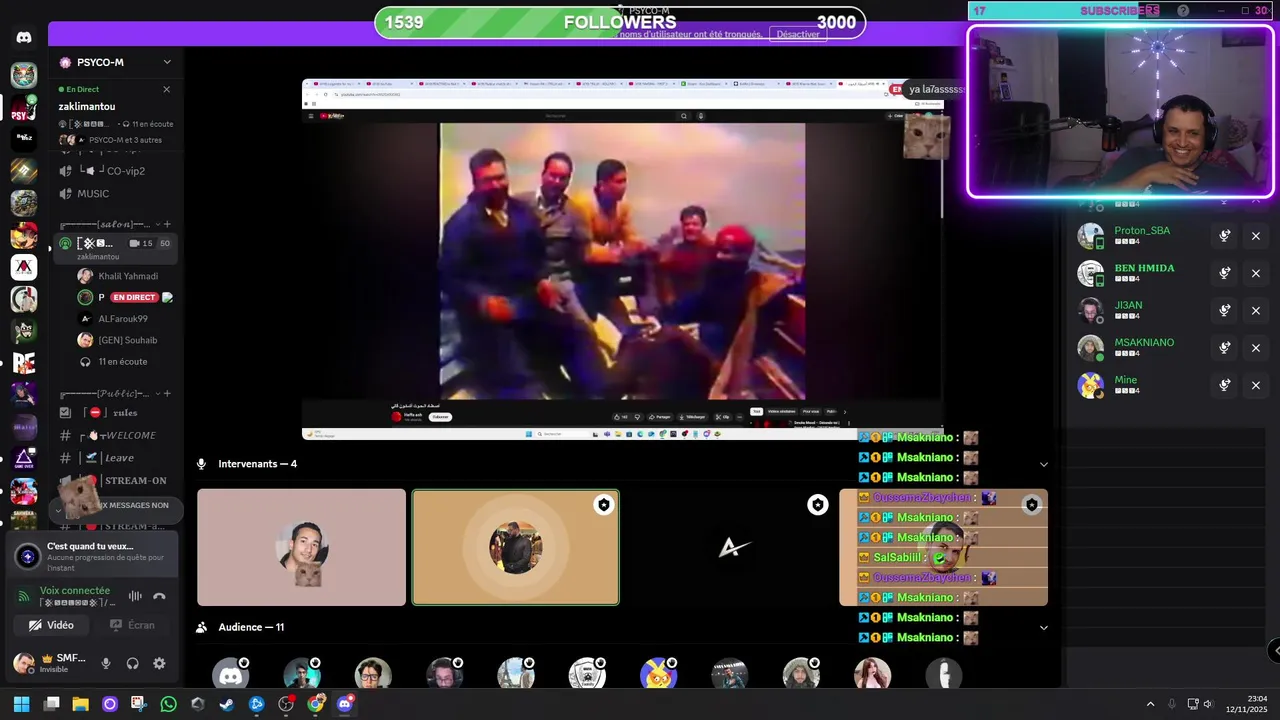Select the speaker tile with the A logo
1280x720 pixels.
[x=730, y=547]
